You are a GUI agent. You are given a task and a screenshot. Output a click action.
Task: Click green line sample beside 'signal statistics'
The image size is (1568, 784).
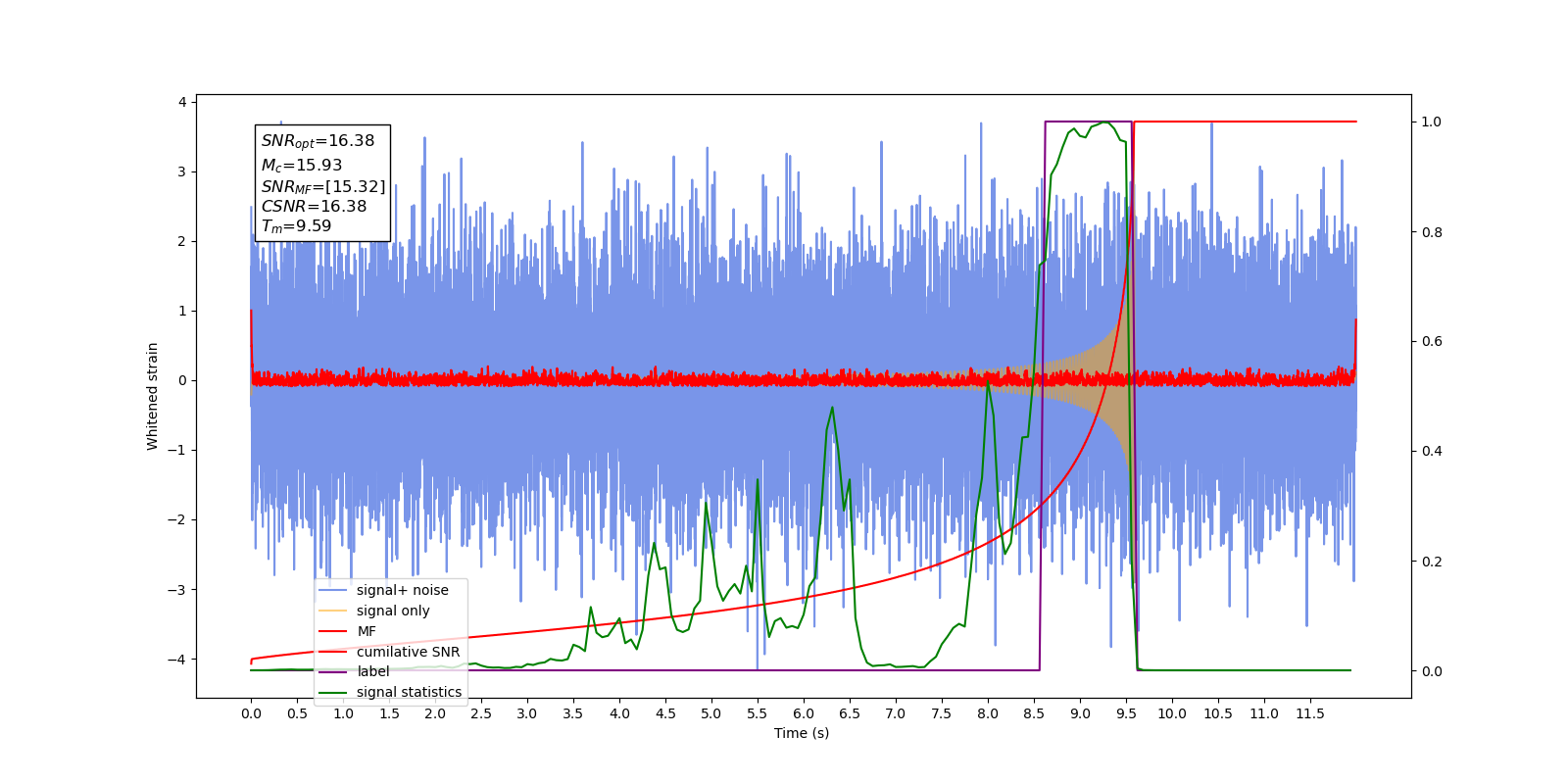[x=333, y=692]
